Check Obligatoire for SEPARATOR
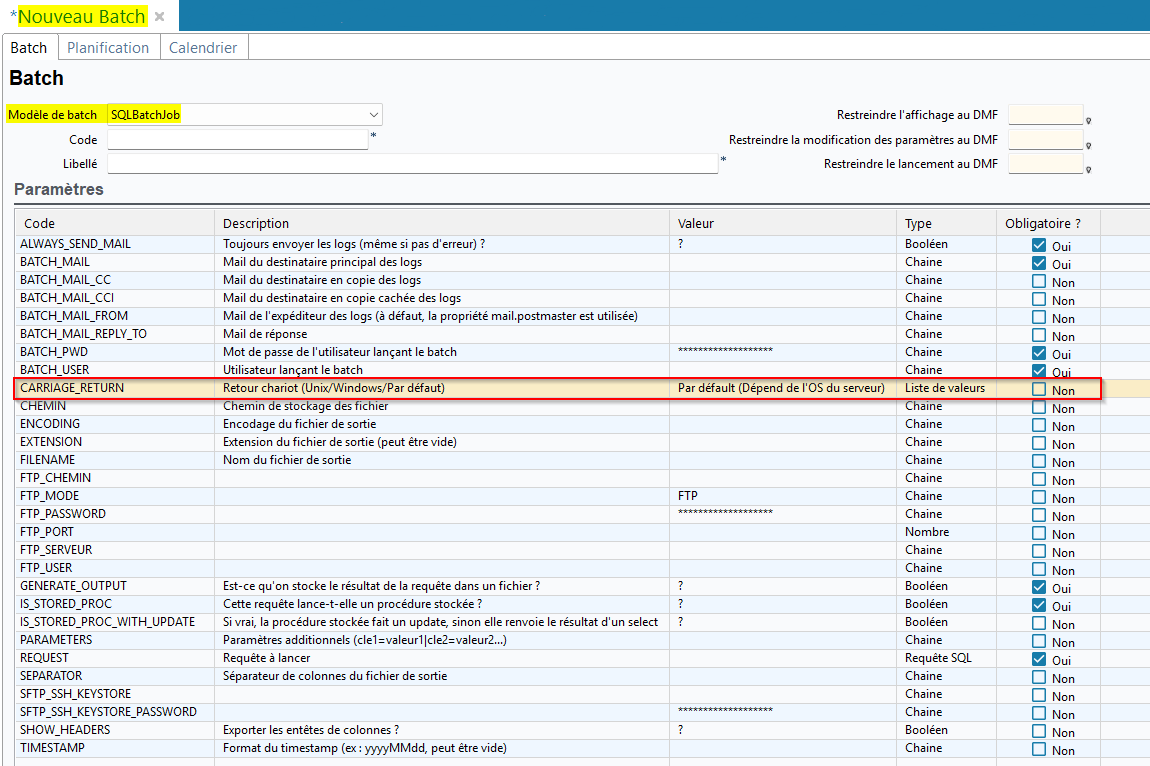The height and width of the screenshot is (766, 1150). point(1039,677)
